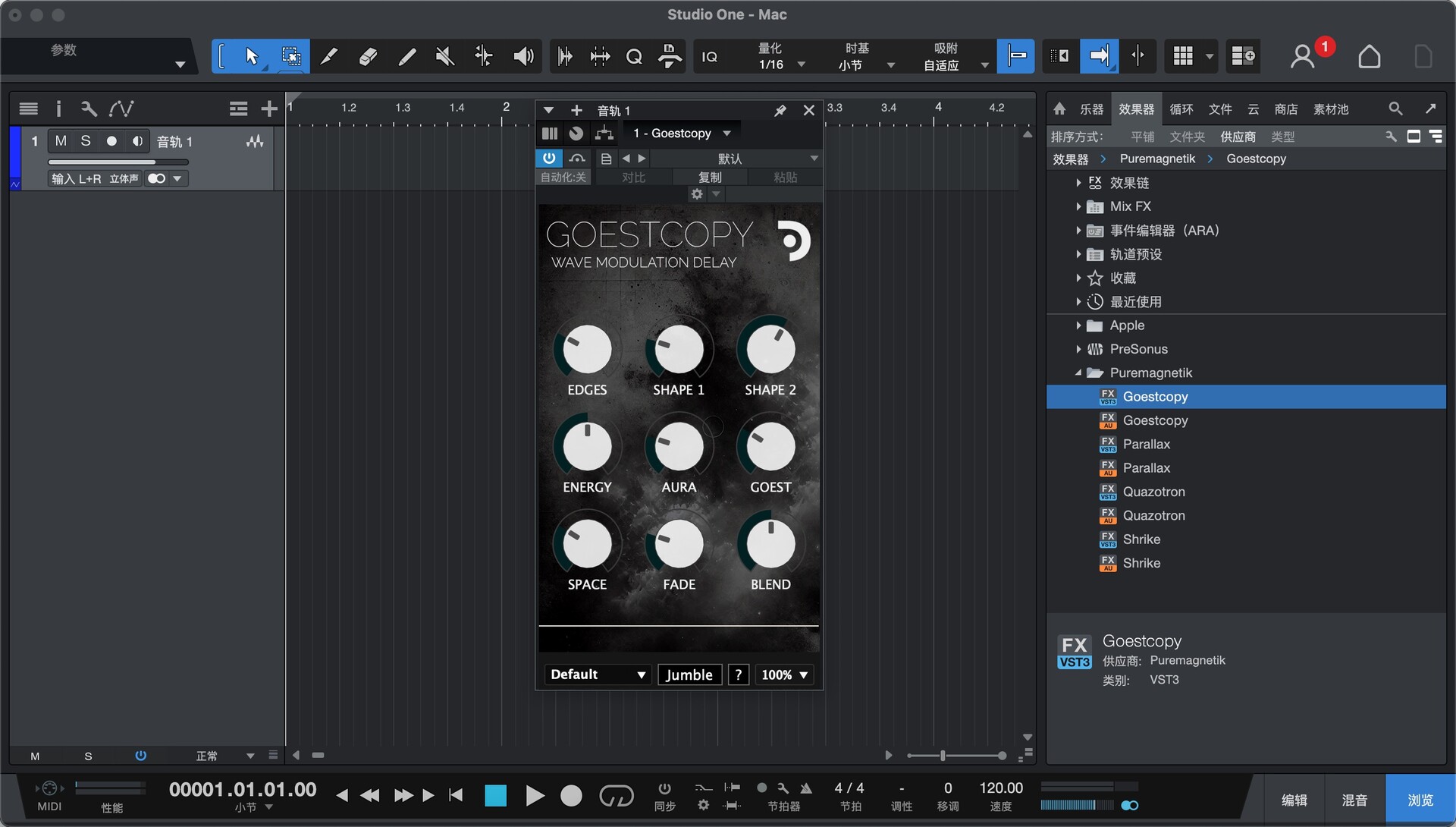Click the play button in transport
The height and width of the screenshot is (827, 1456).
(x=535, y=795)
